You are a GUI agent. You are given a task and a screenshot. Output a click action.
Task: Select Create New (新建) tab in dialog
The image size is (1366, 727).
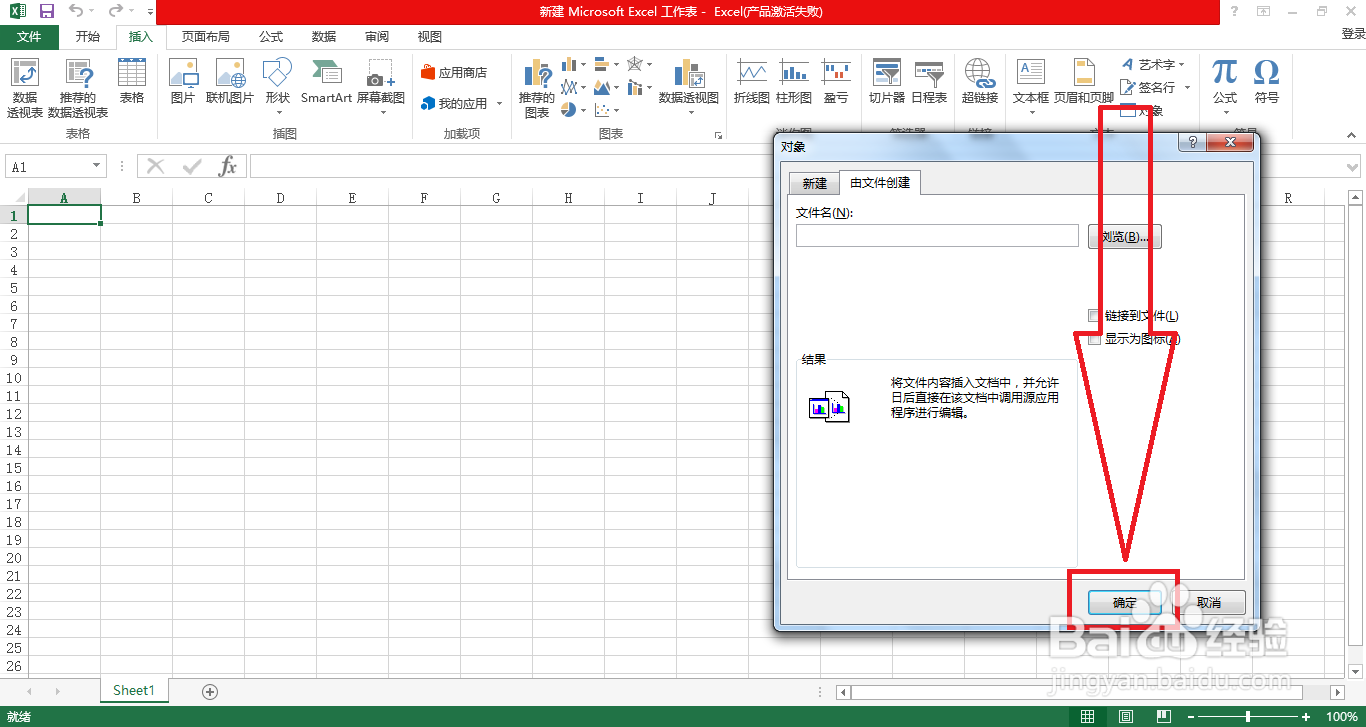[x=815, y=183]
